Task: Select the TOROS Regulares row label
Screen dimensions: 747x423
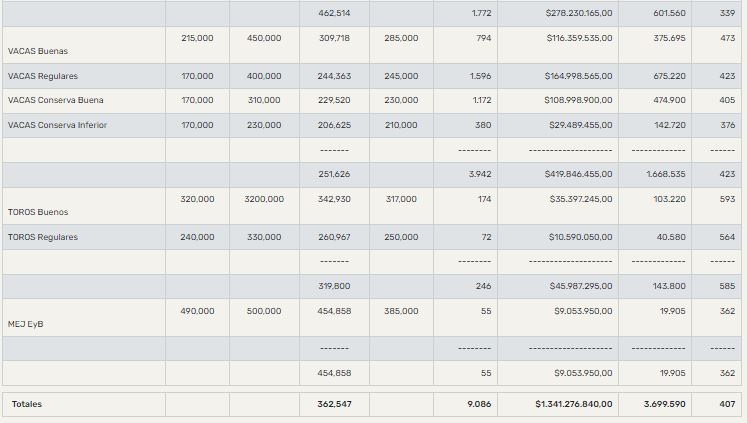Action: tap(42, 237)
